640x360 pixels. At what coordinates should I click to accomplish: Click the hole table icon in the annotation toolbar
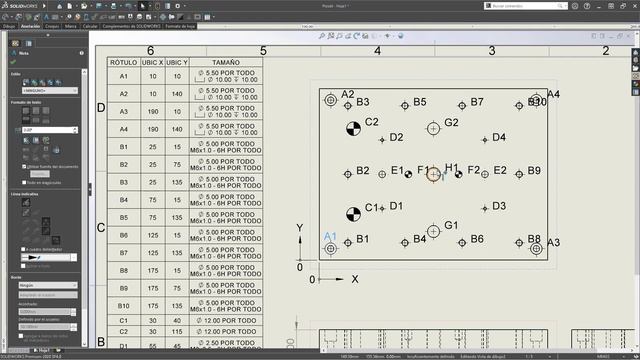tap(207, 17)
